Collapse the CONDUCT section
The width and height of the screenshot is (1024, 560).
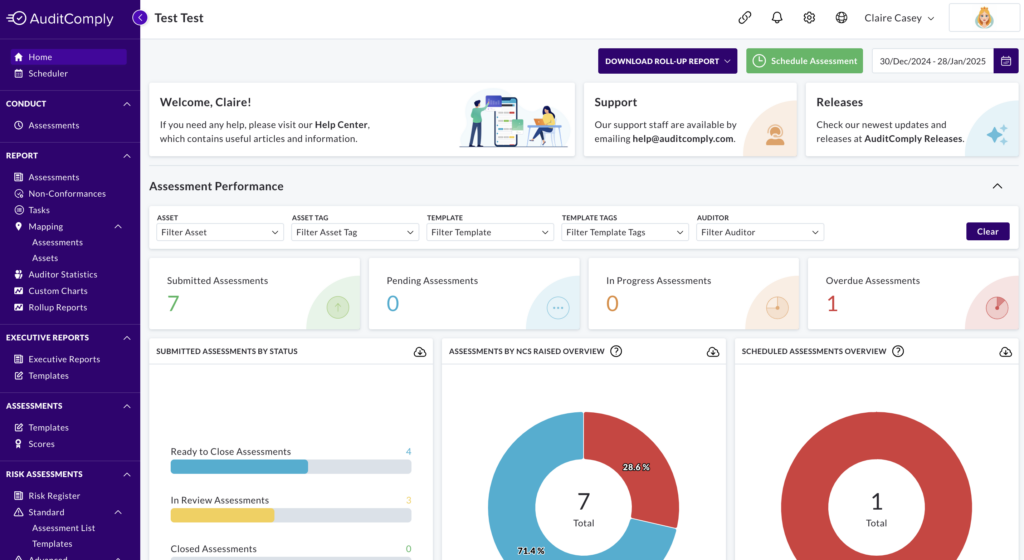127,104
